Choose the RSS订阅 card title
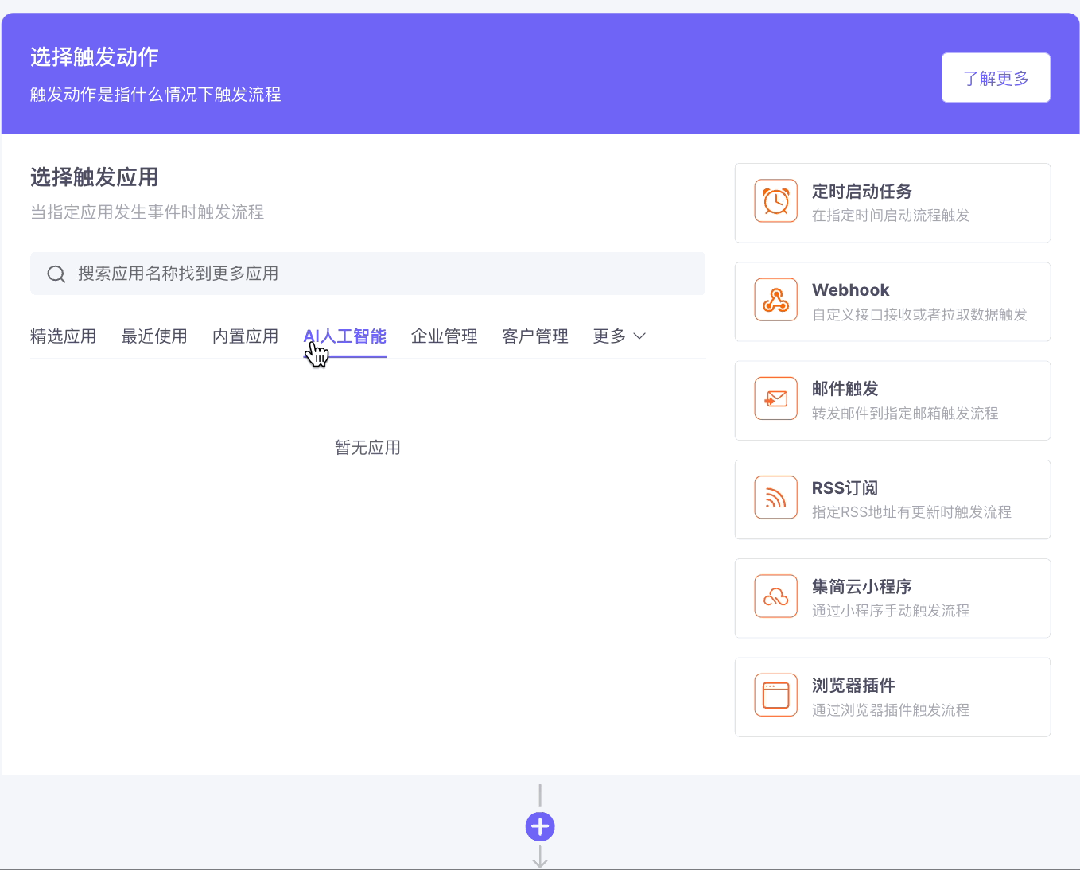 click(845, 488)
